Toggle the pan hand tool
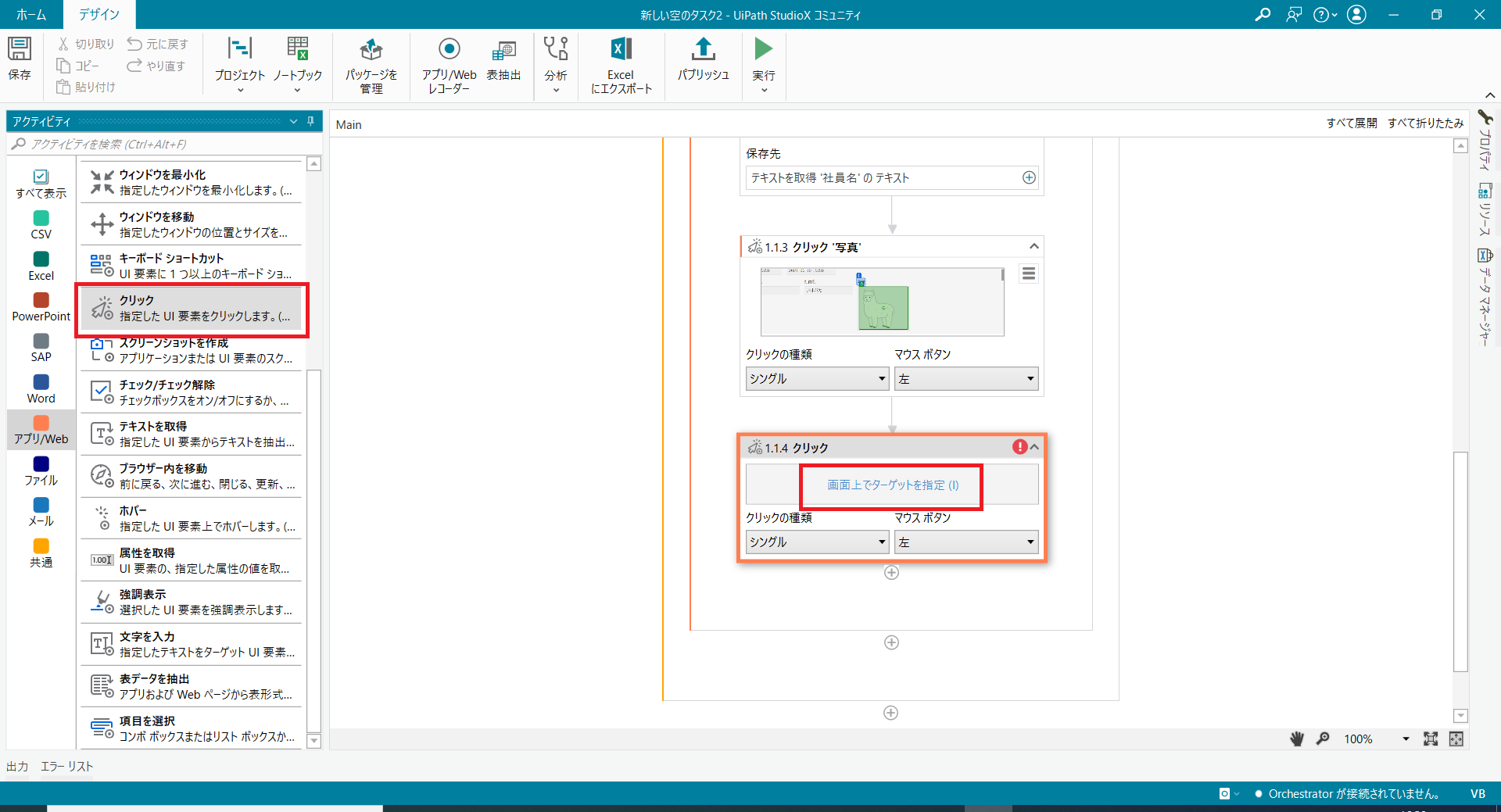Screen dimensions: 1501x812 click(1297, 739)
